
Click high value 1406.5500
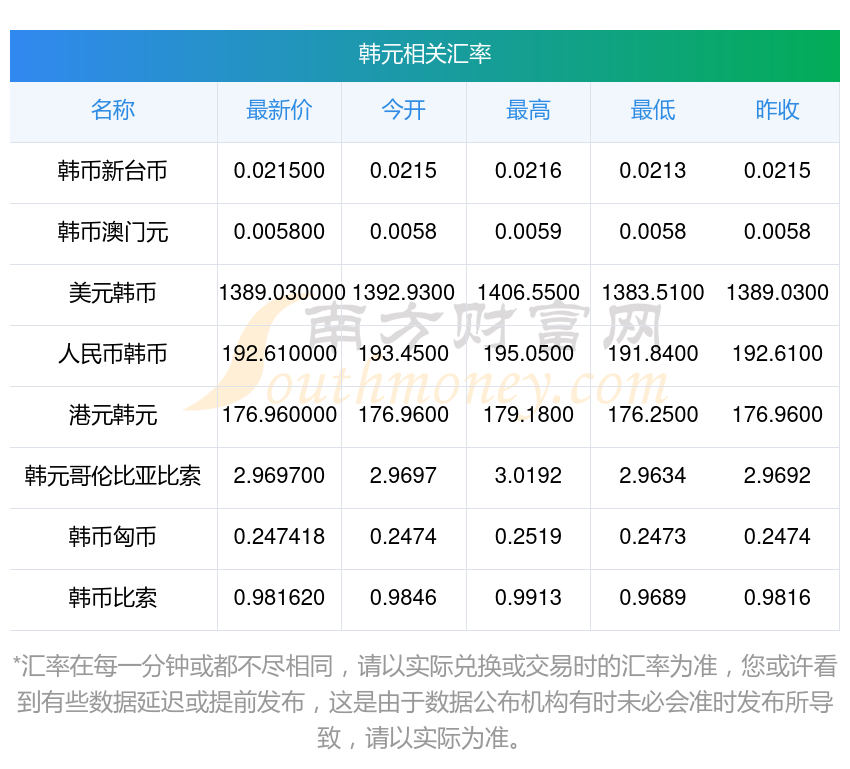point(528,293)
